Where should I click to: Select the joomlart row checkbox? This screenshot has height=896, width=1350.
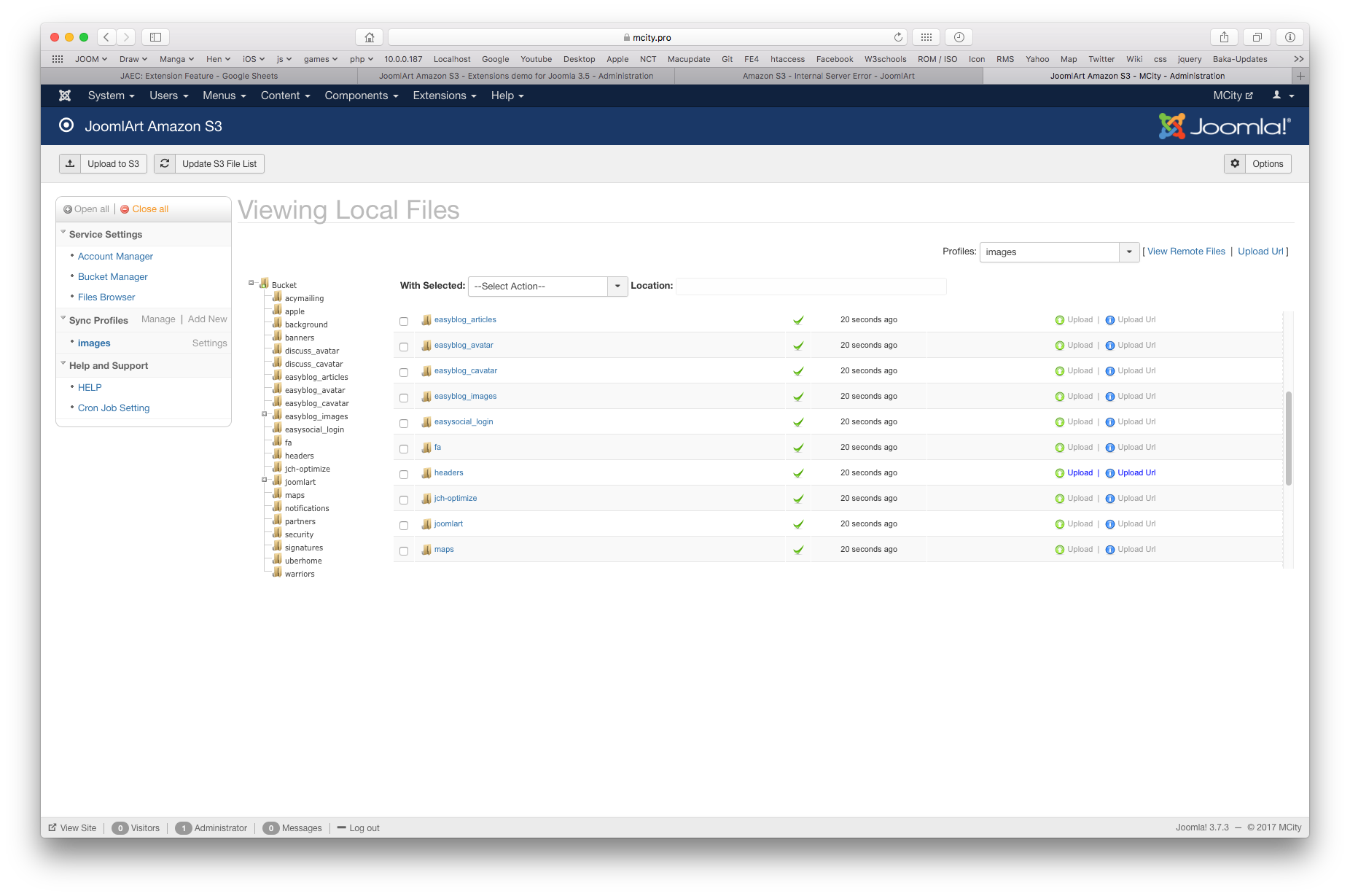coord(404,526)
